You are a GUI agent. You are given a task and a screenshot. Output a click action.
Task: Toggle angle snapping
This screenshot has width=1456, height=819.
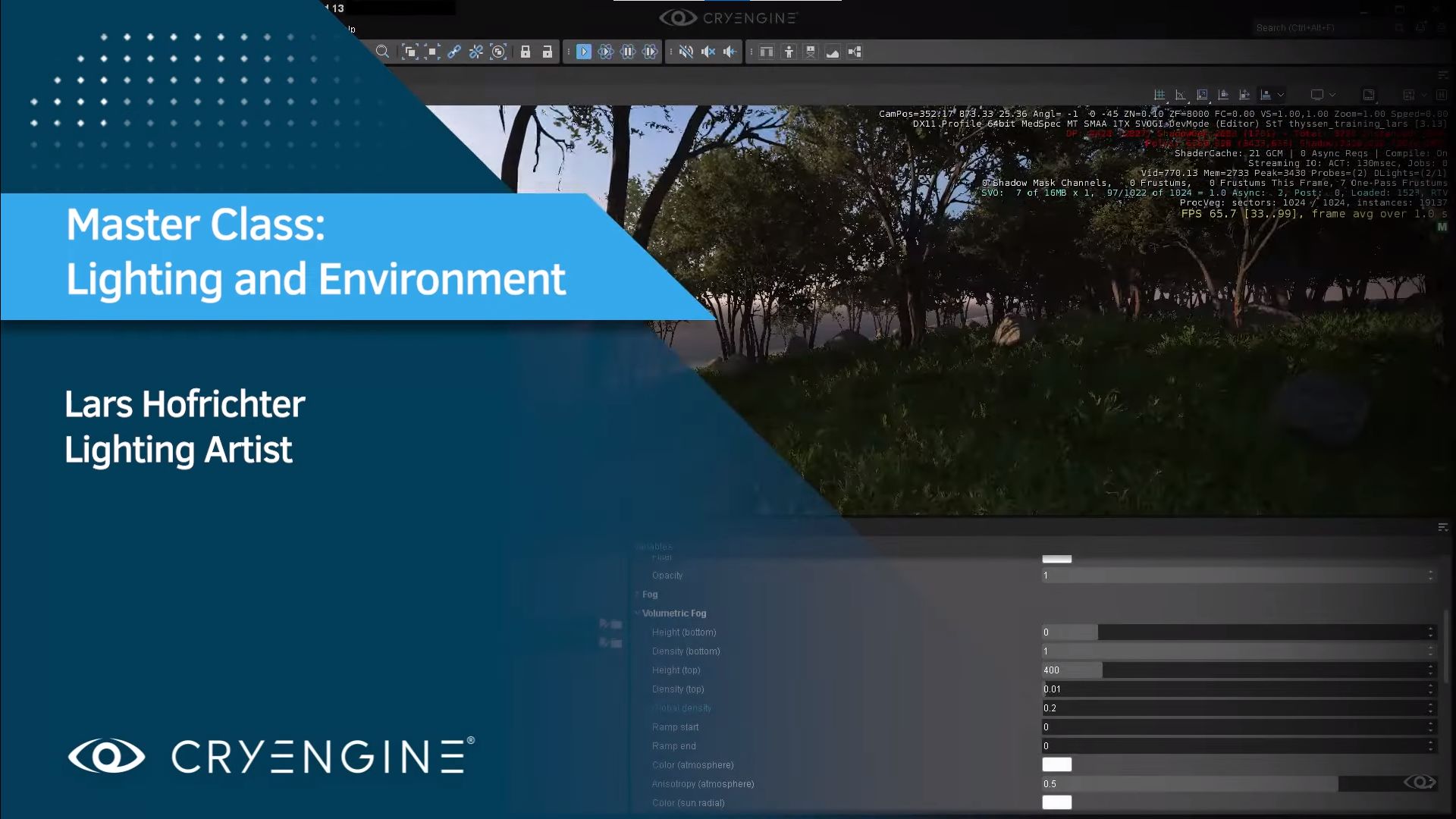1181,94
